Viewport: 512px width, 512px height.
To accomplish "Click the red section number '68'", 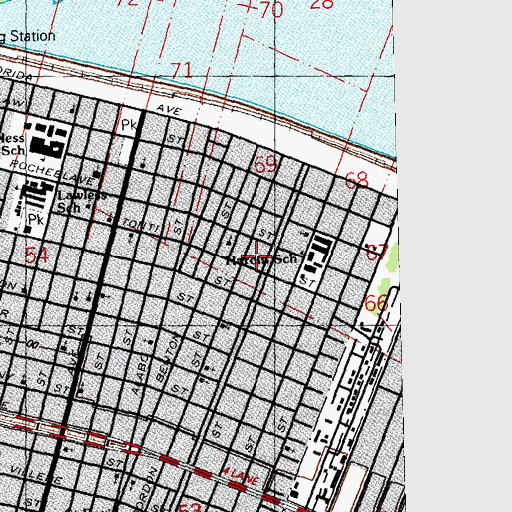I will pos(357,180).
